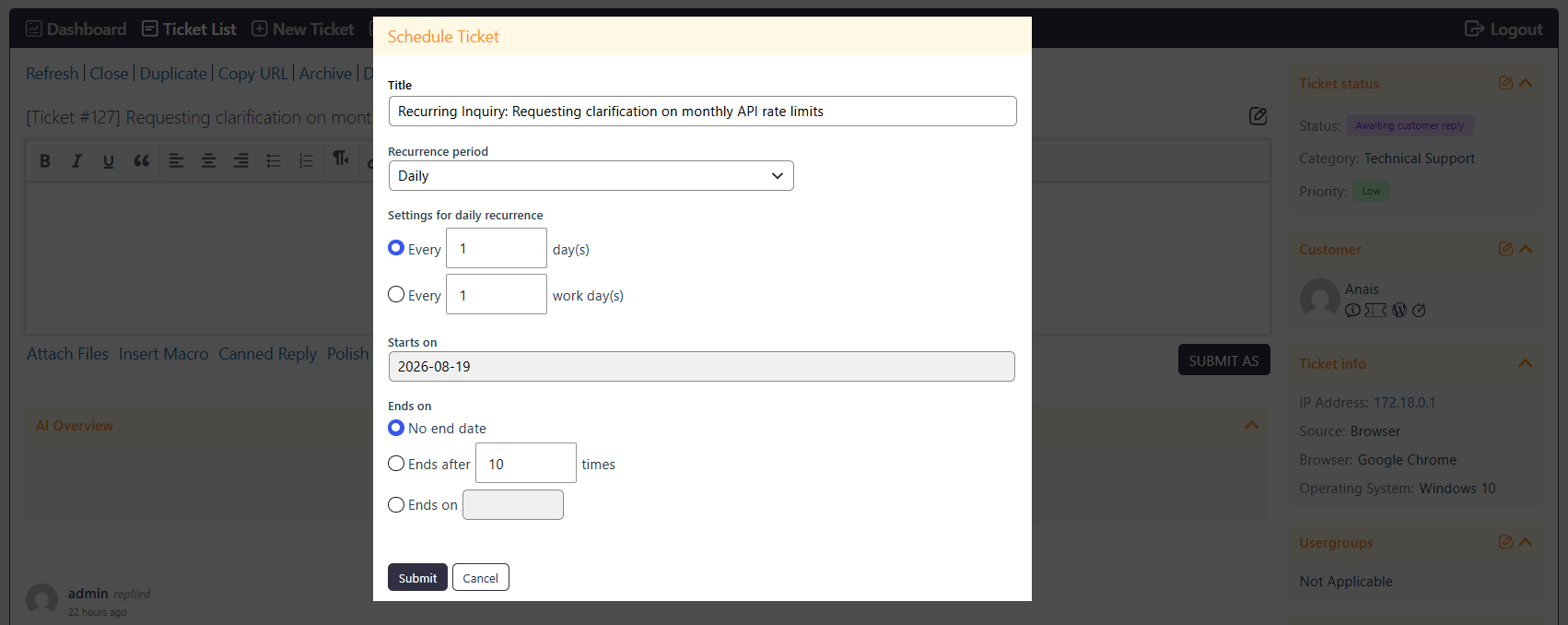
Task: Align text right in reply editor
Action: click(x=241, y=160)
